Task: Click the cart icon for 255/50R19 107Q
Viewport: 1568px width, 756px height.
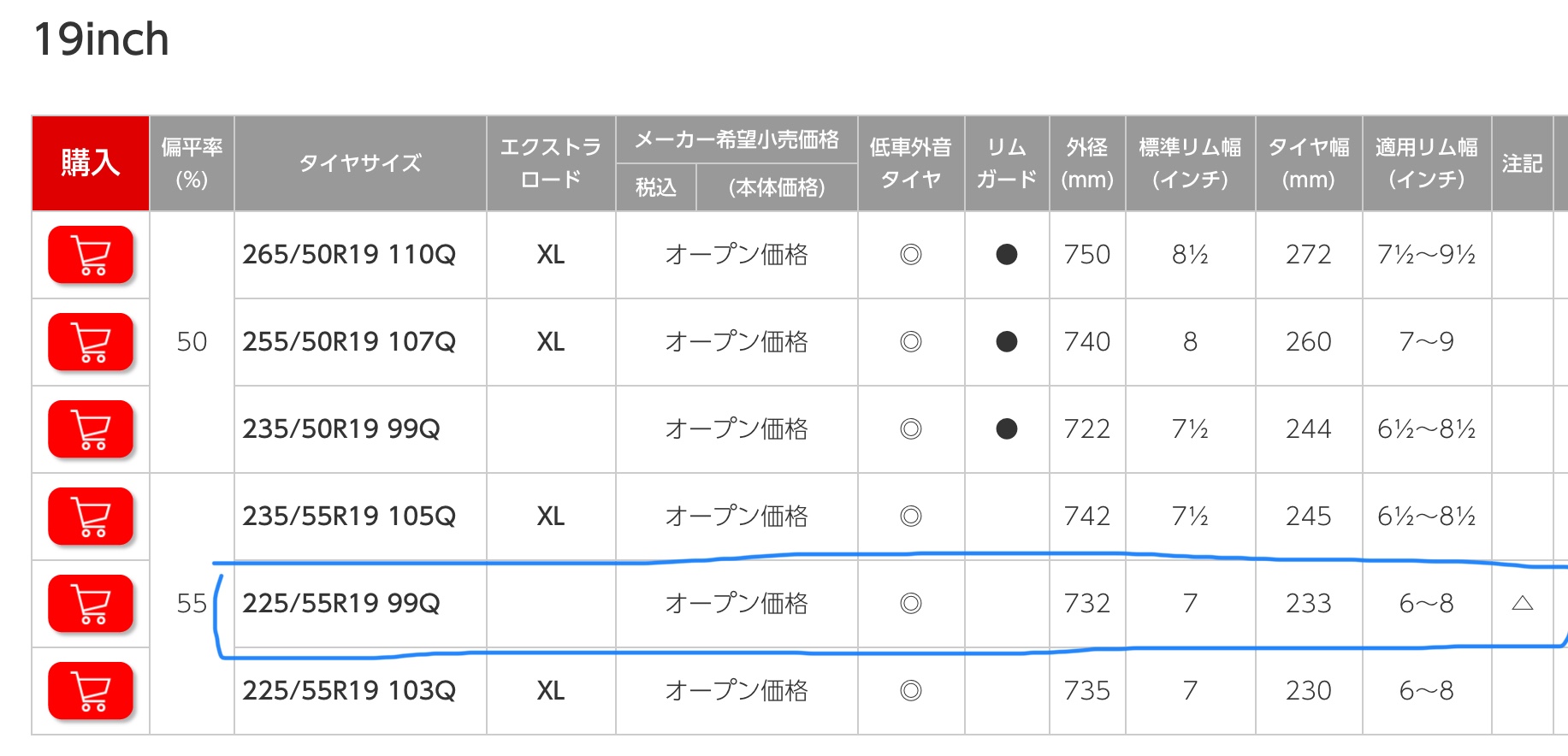Action: click(91, 342)
